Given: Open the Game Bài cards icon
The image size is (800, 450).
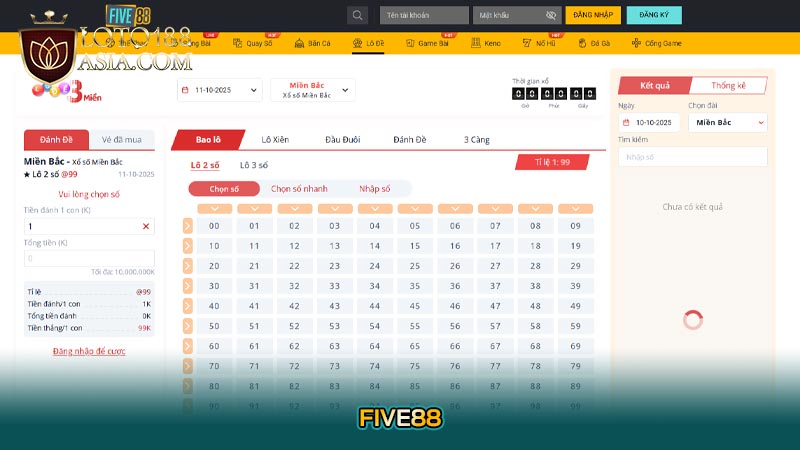Looking at the screenshot, I should 410,43.
